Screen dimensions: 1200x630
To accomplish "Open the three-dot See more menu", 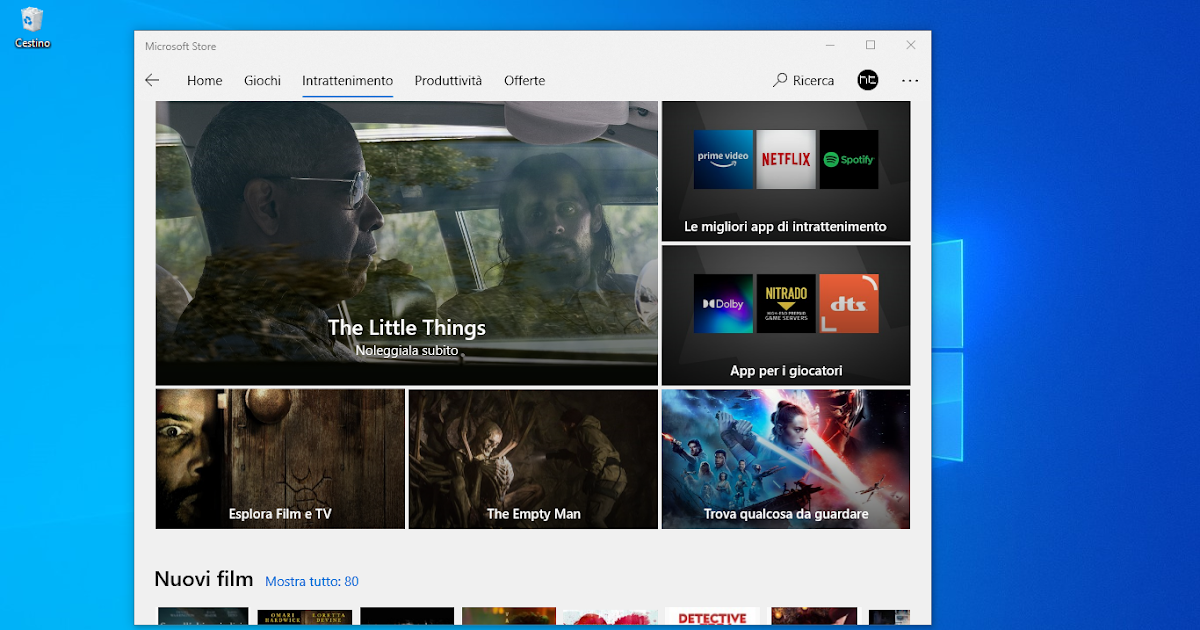I will coord(910,80).
